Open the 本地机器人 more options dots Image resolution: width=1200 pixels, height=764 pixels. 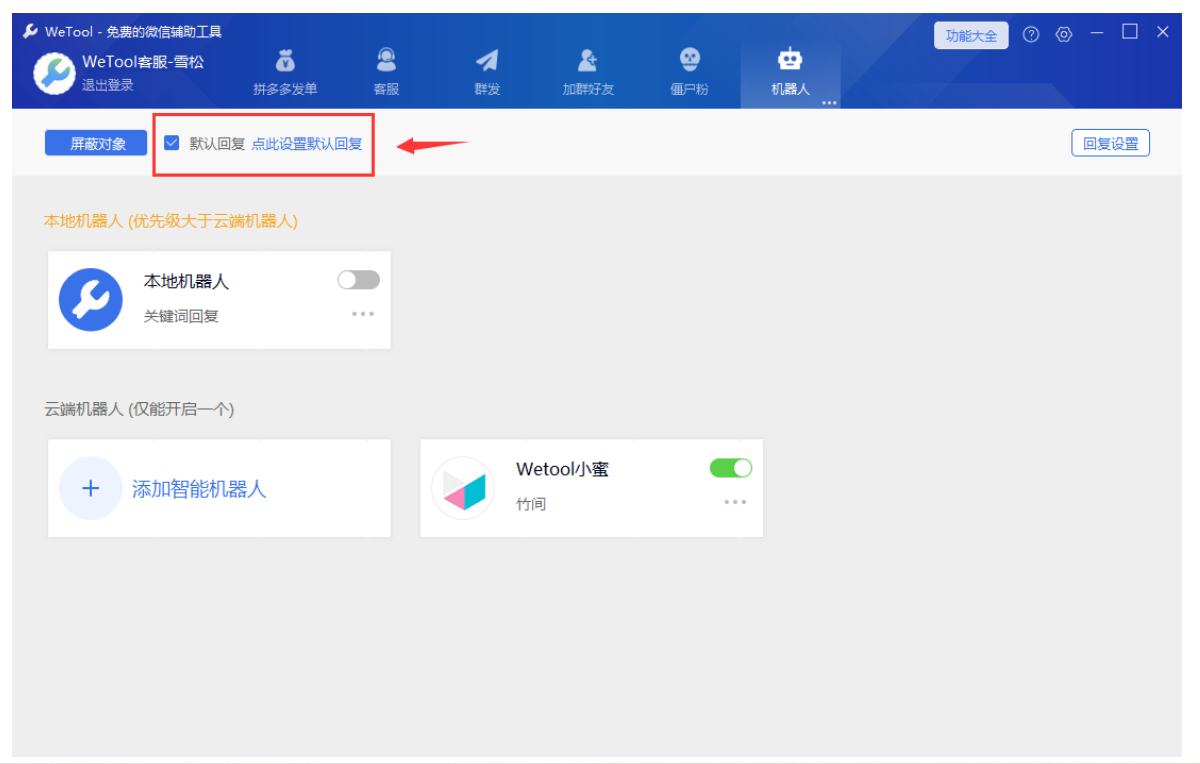[363, 313]
